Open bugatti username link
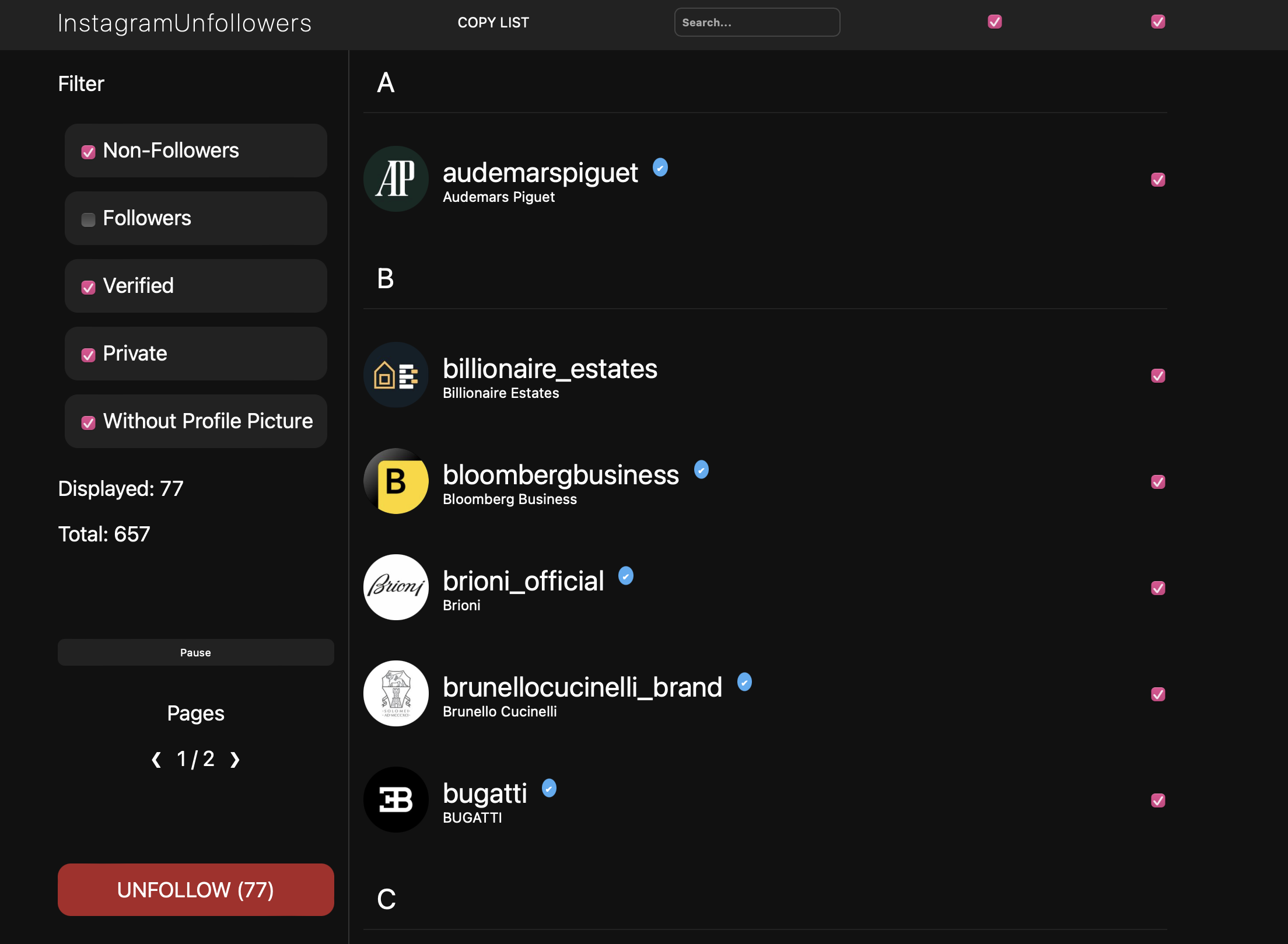This screenshot has width=1288, height=944. click(485, 793)
